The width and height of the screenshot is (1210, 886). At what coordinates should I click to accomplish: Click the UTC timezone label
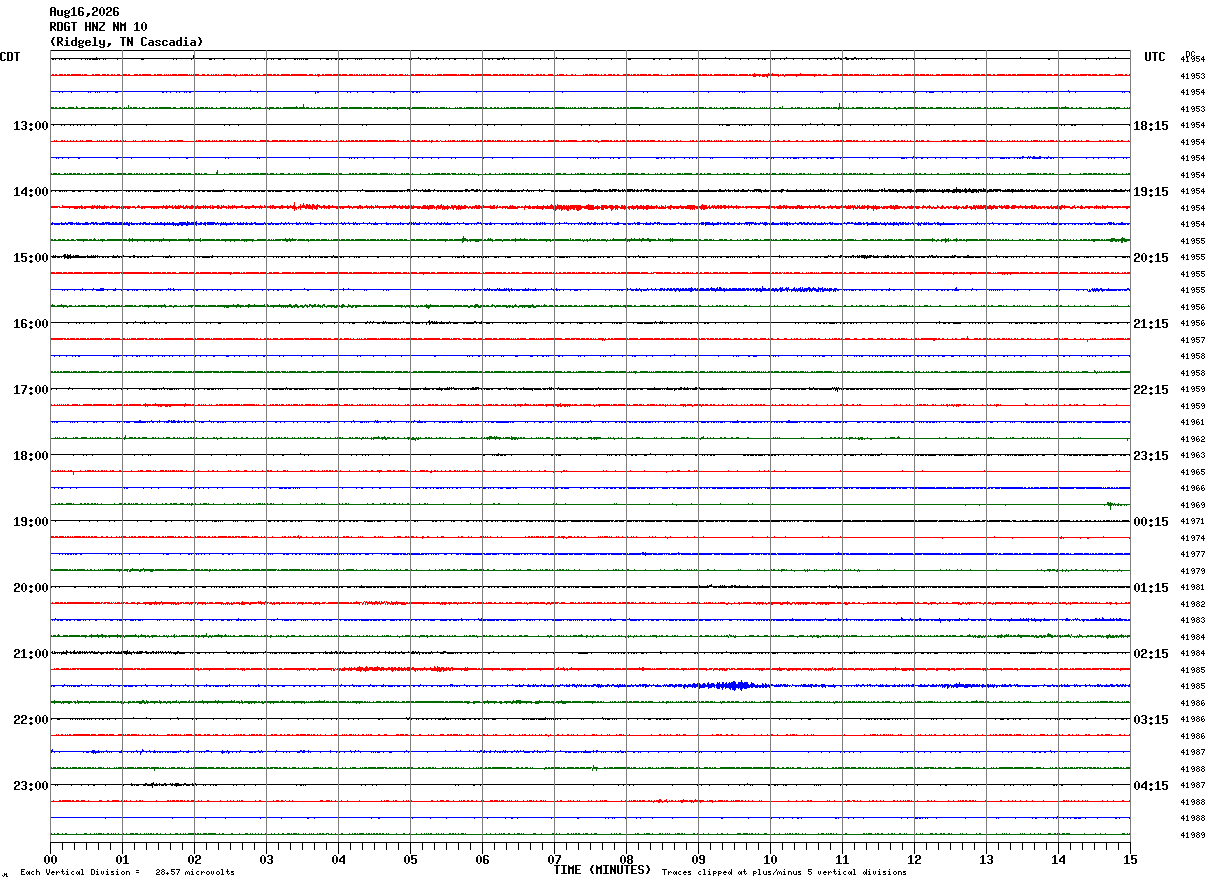(x=1155, y=57)
